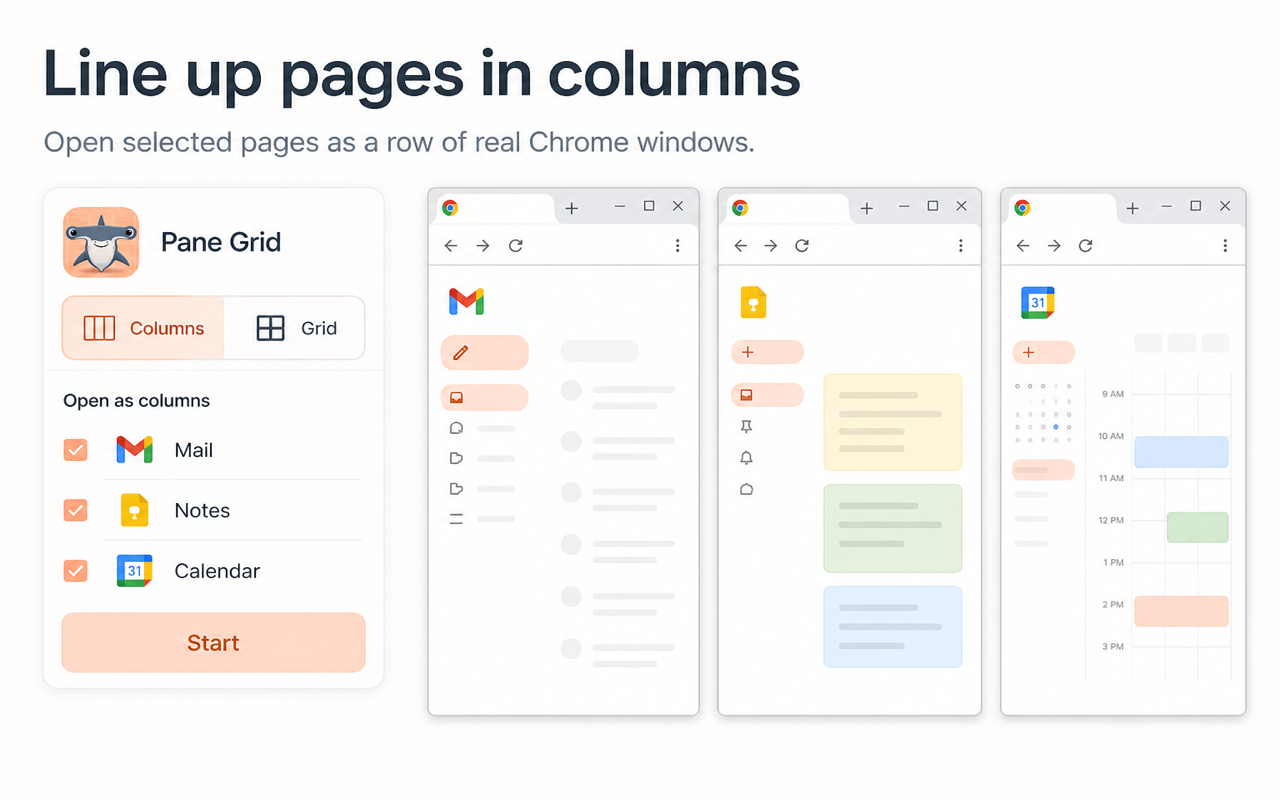This screenshot has width=1280, height=800.
Task: Open the yellow note card in Keep
Action: coord(892,422)
